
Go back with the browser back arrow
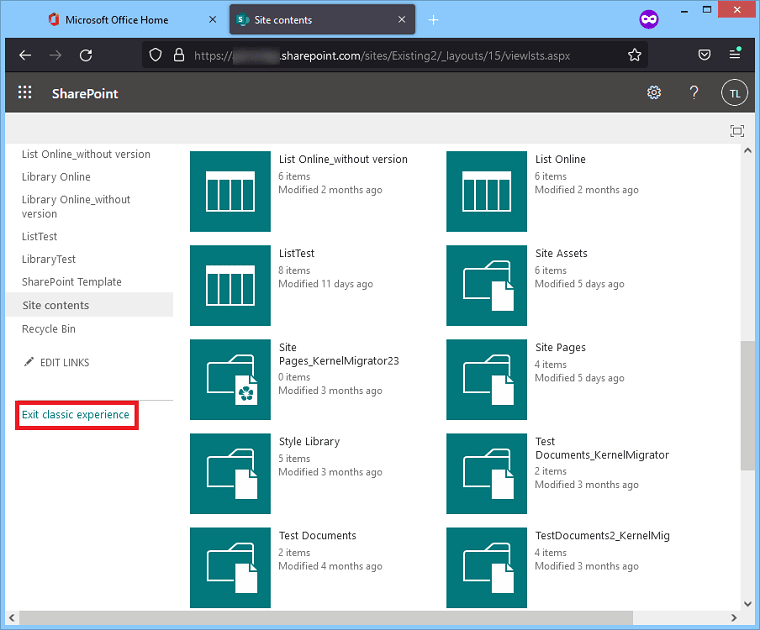click(x=25, y=55)
